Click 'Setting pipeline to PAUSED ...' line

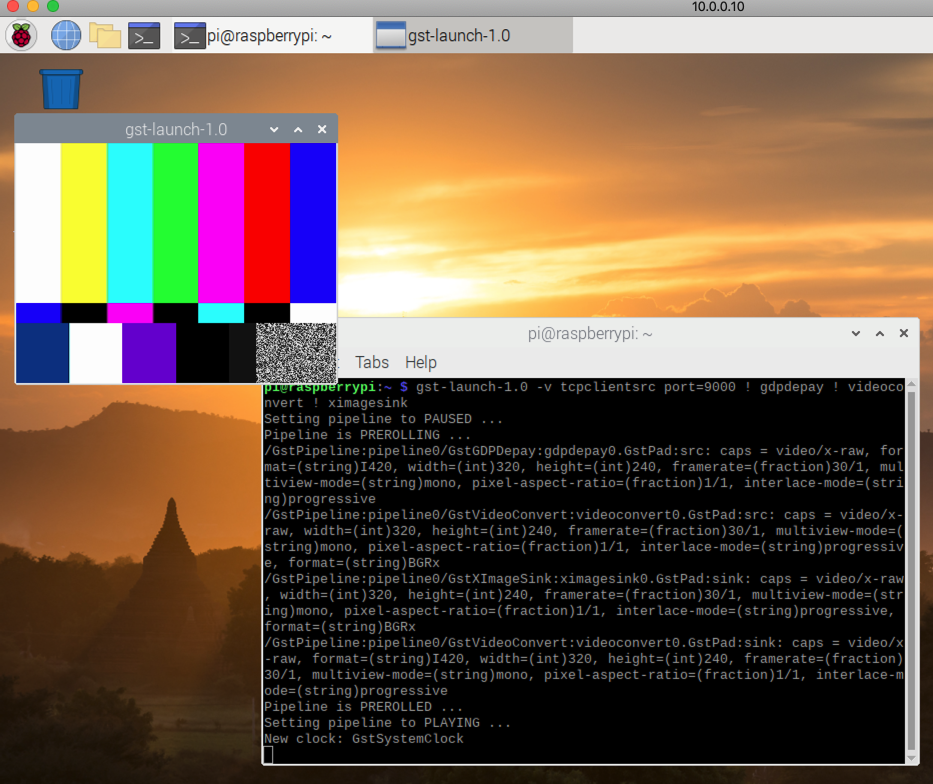pos(383,419)
